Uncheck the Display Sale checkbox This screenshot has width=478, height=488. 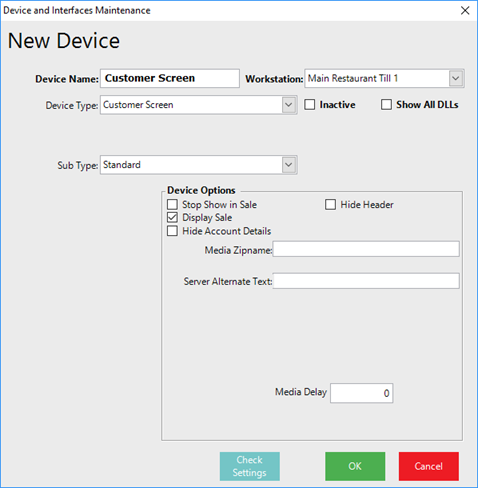172,218
